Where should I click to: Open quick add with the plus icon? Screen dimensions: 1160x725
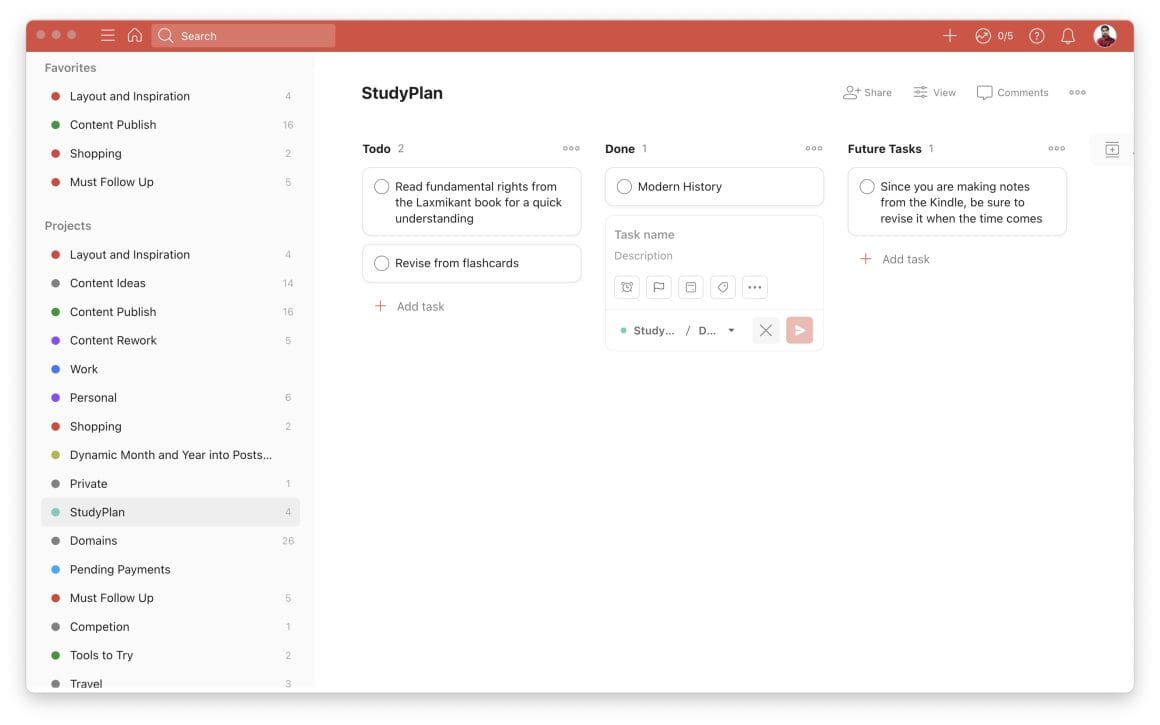click(x=949, y=35)
